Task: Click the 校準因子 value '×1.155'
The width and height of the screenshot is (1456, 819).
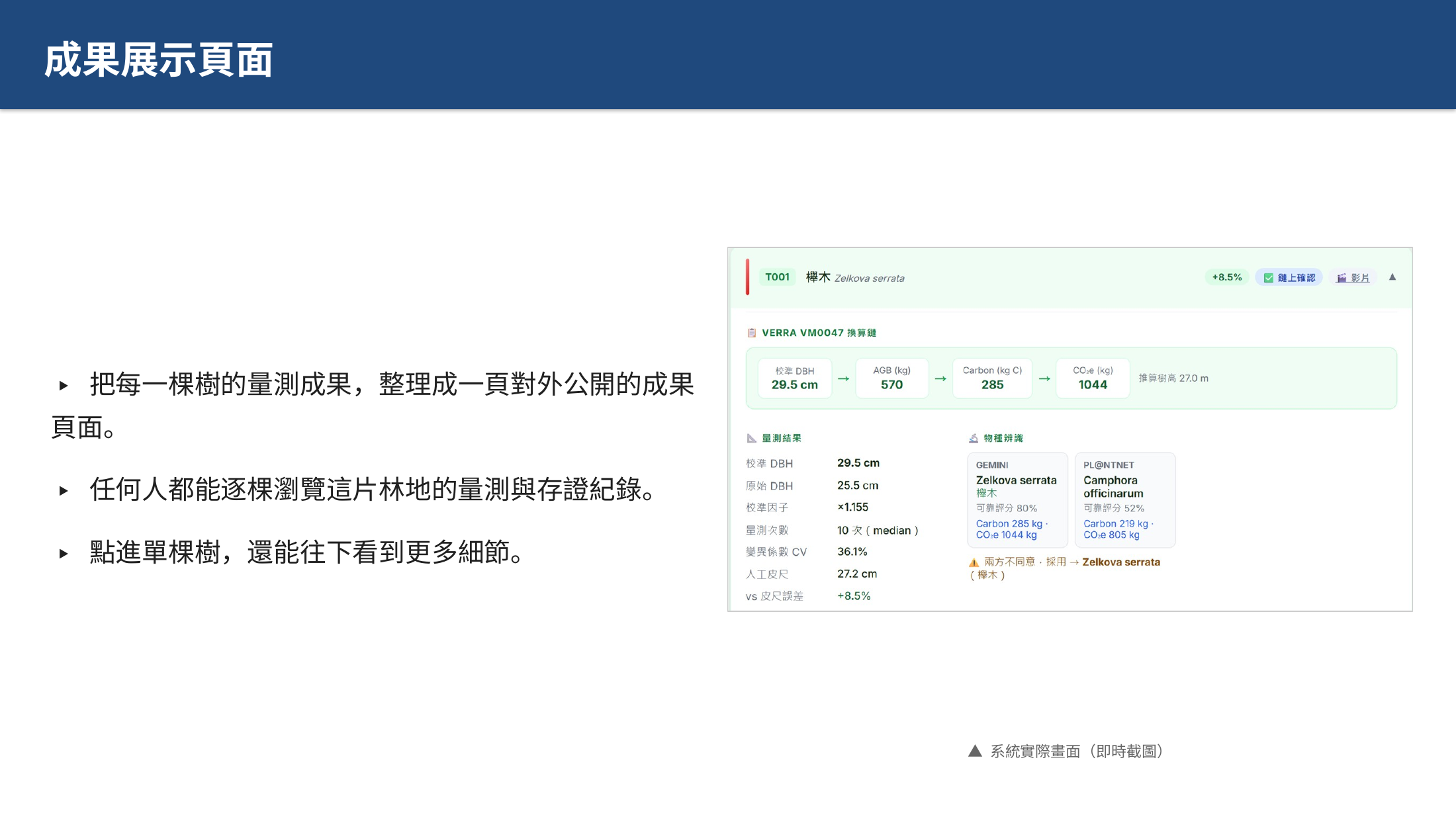Action: (852, 507)
